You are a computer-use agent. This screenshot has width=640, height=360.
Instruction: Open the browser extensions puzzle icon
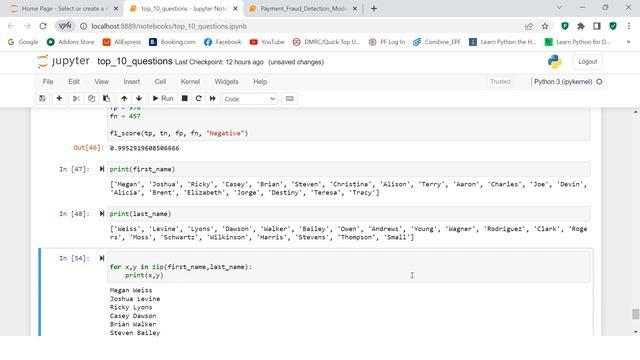pos(581,26)
